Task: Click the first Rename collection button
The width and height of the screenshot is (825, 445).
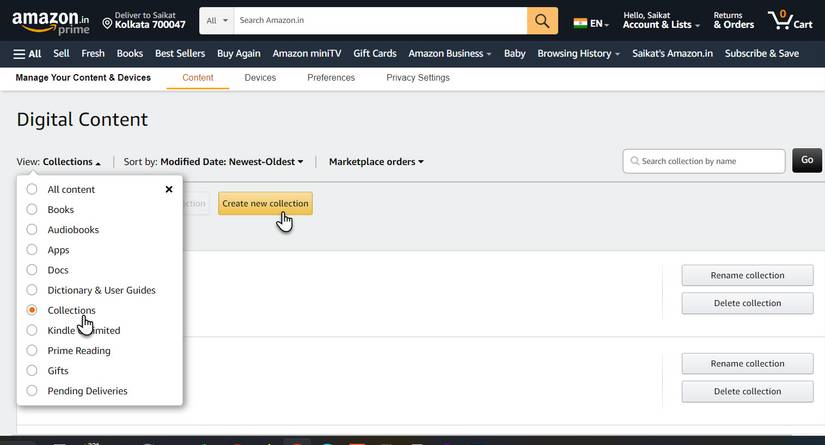Action: 747,275
